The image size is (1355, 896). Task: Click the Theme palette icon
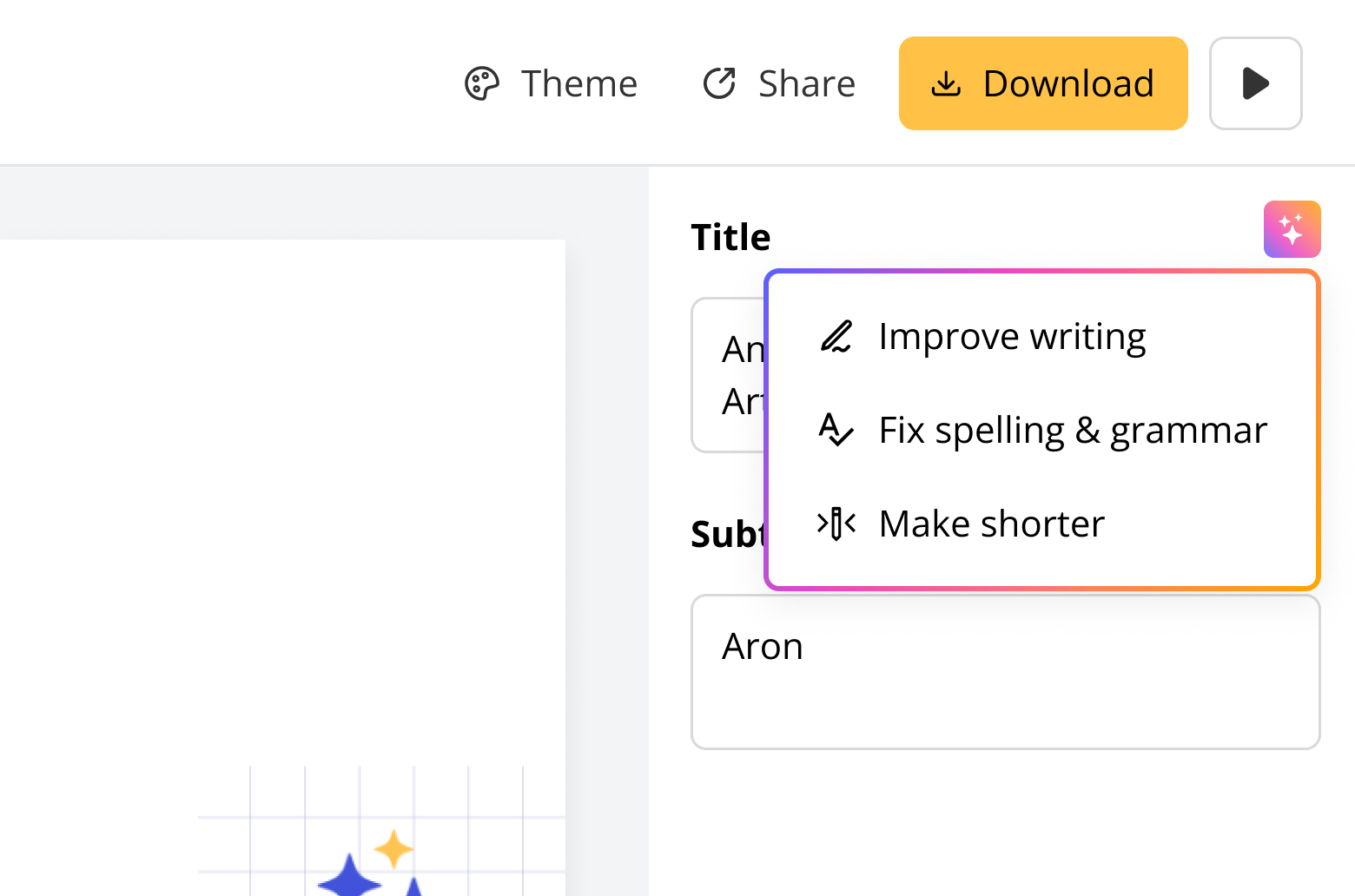click(x=481, y=84)
